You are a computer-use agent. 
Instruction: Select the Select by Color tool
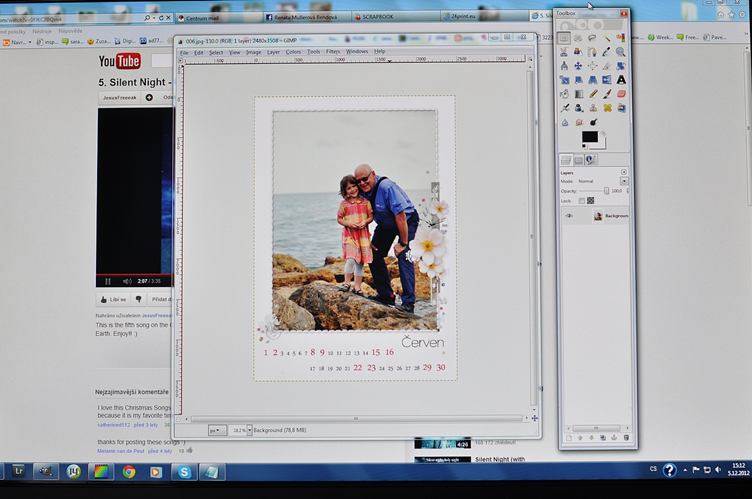pyautogui.click(x=621, y=37)
